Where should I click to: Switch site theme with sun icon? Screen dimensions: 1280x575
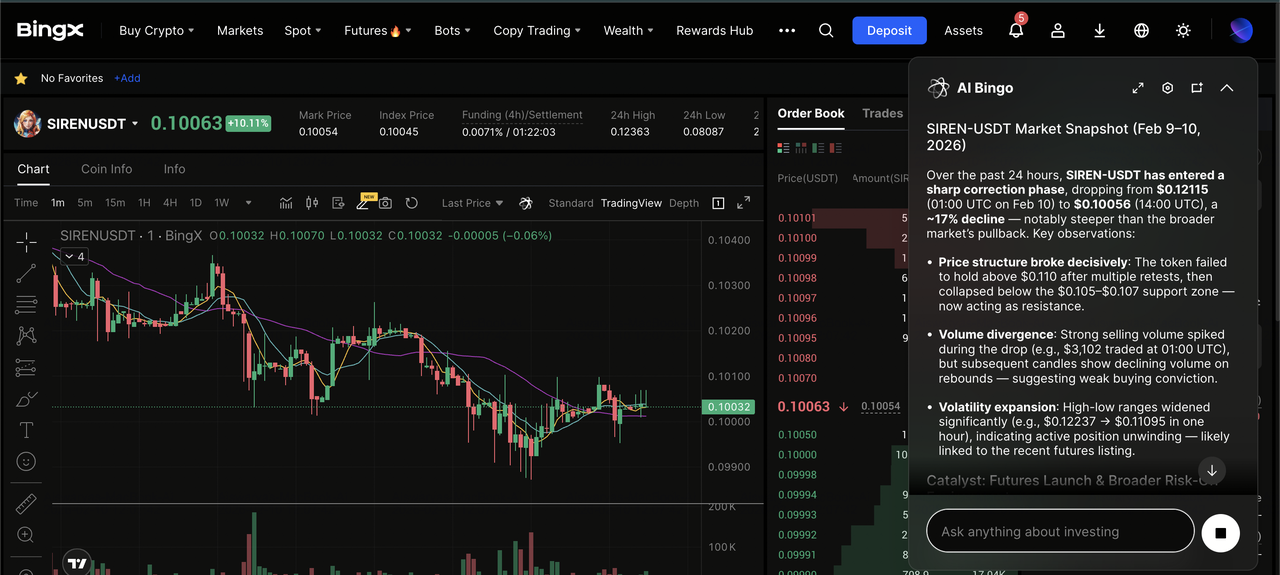(1183, 31)
